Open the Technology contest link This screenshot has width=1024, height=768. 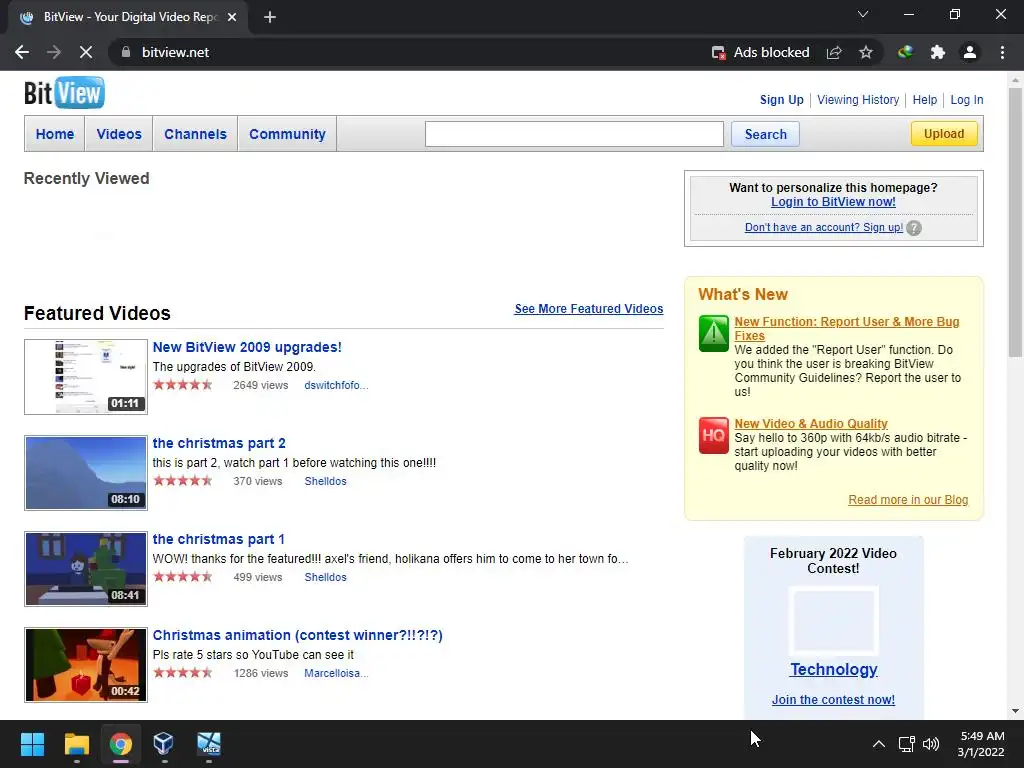[x=833, y=669]
